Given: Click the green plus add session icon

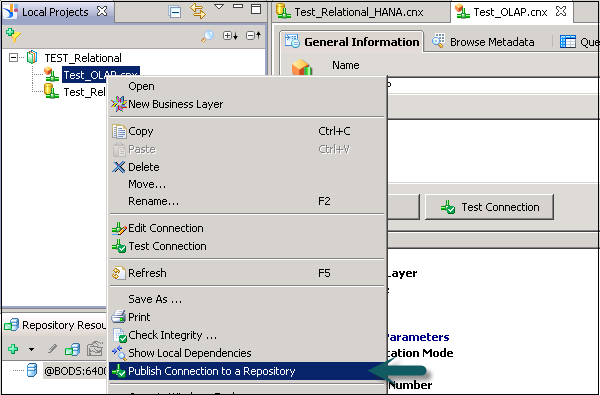Looking at the screenshot, I should pyautogui.click(x=13, y=349).
